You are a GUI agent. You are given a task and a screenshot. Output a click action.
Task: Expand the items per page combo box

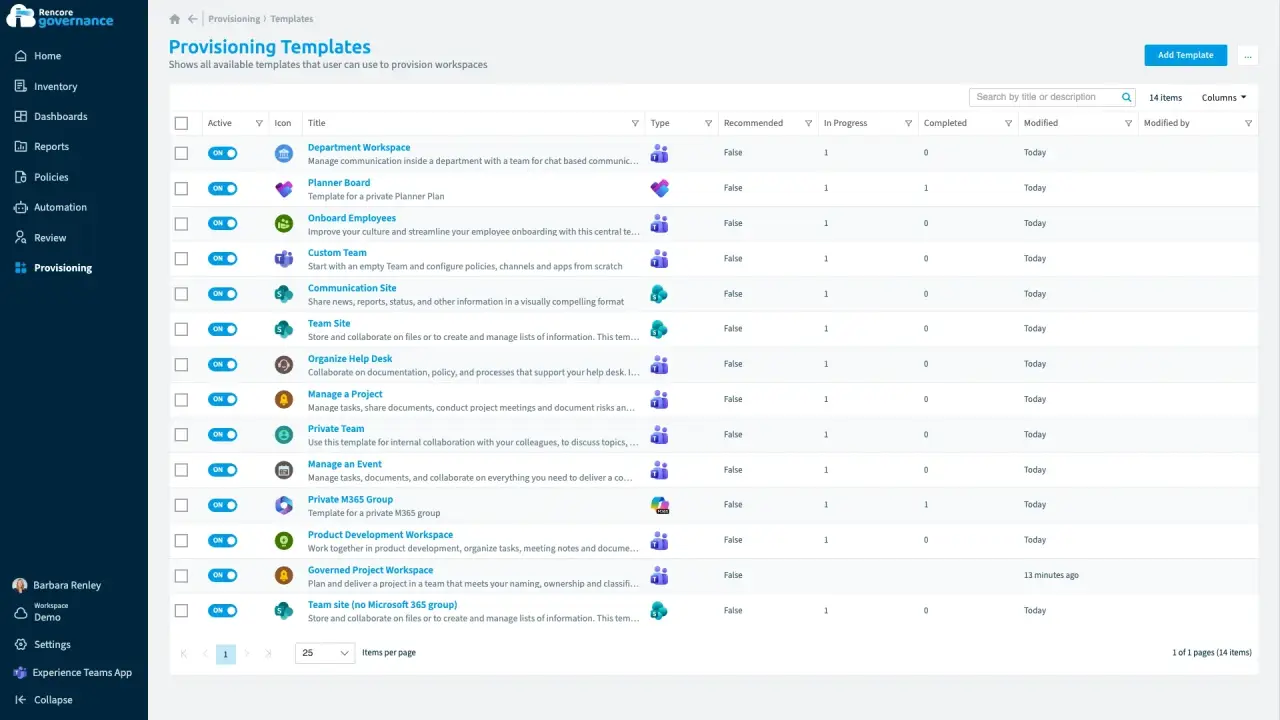(325, 653)
